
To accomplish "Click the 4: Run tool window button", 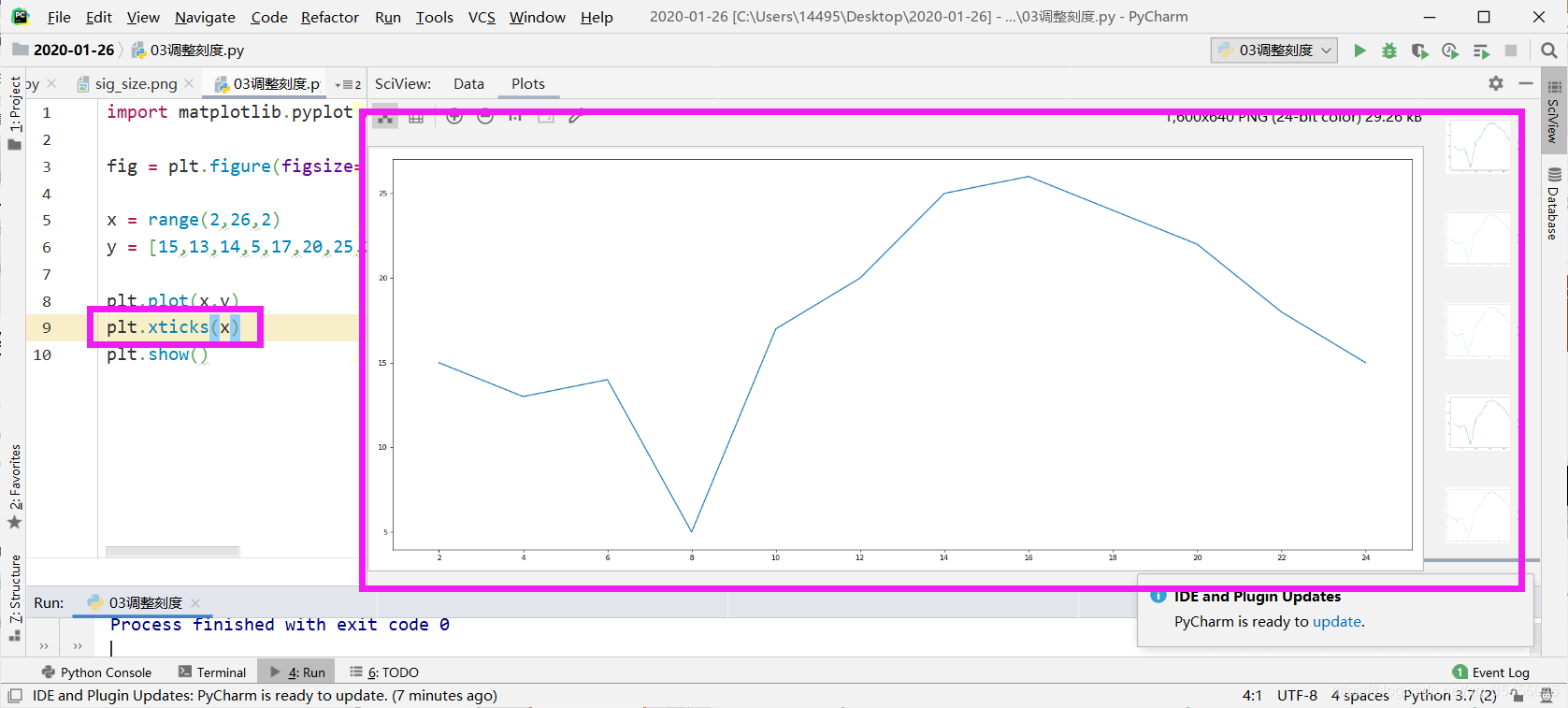I will coord(297,672).
